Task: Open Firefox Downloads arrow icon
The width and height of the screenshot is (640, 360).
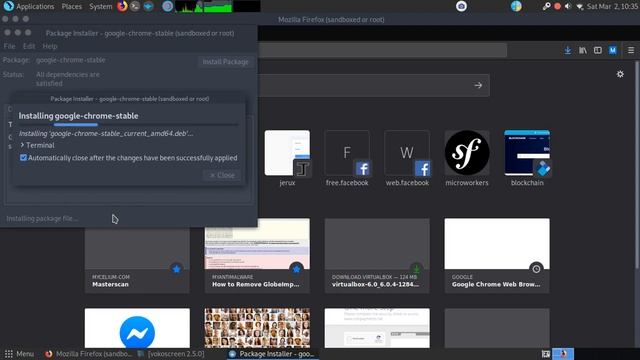Action: [x=567, y=50]
